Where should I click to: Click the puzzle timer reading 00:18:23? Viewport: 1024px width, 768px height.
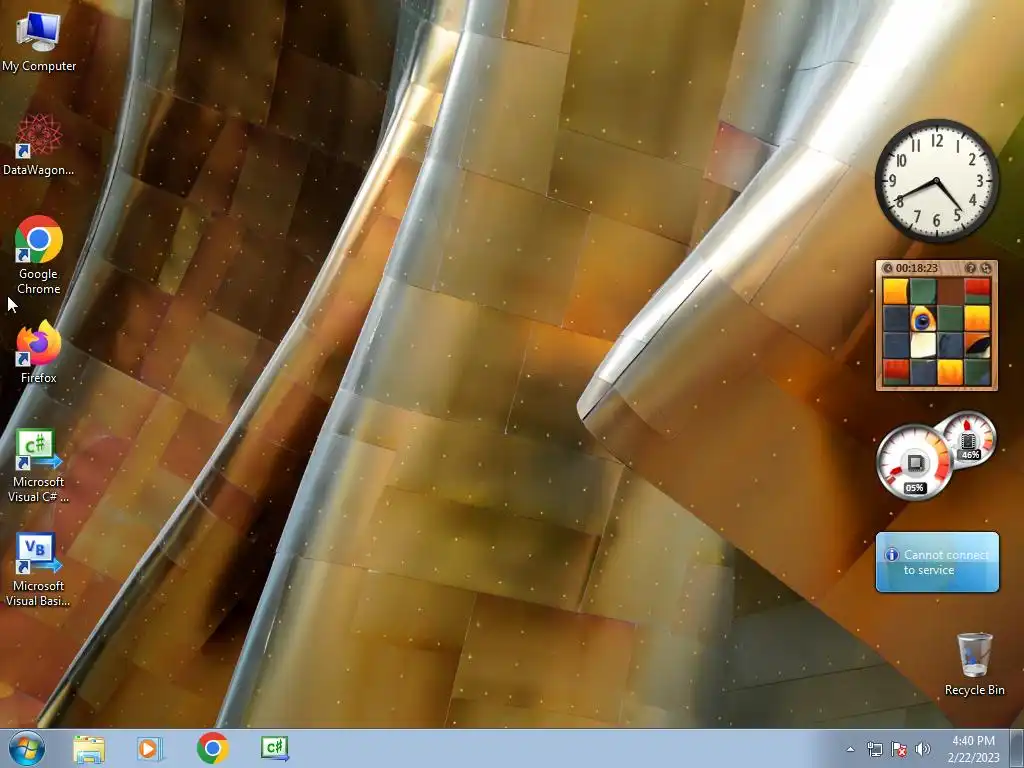tap(916, 268)
